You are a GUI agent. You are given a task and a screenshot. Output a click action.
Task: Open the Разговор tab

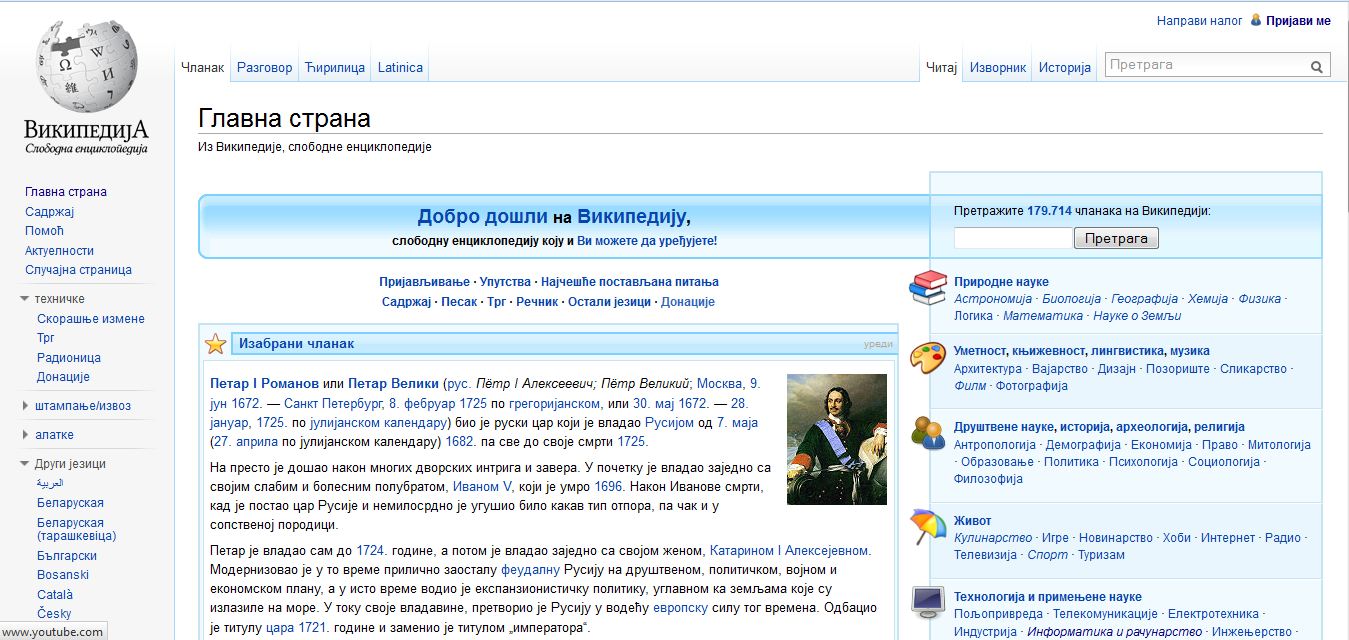[265, 67]
